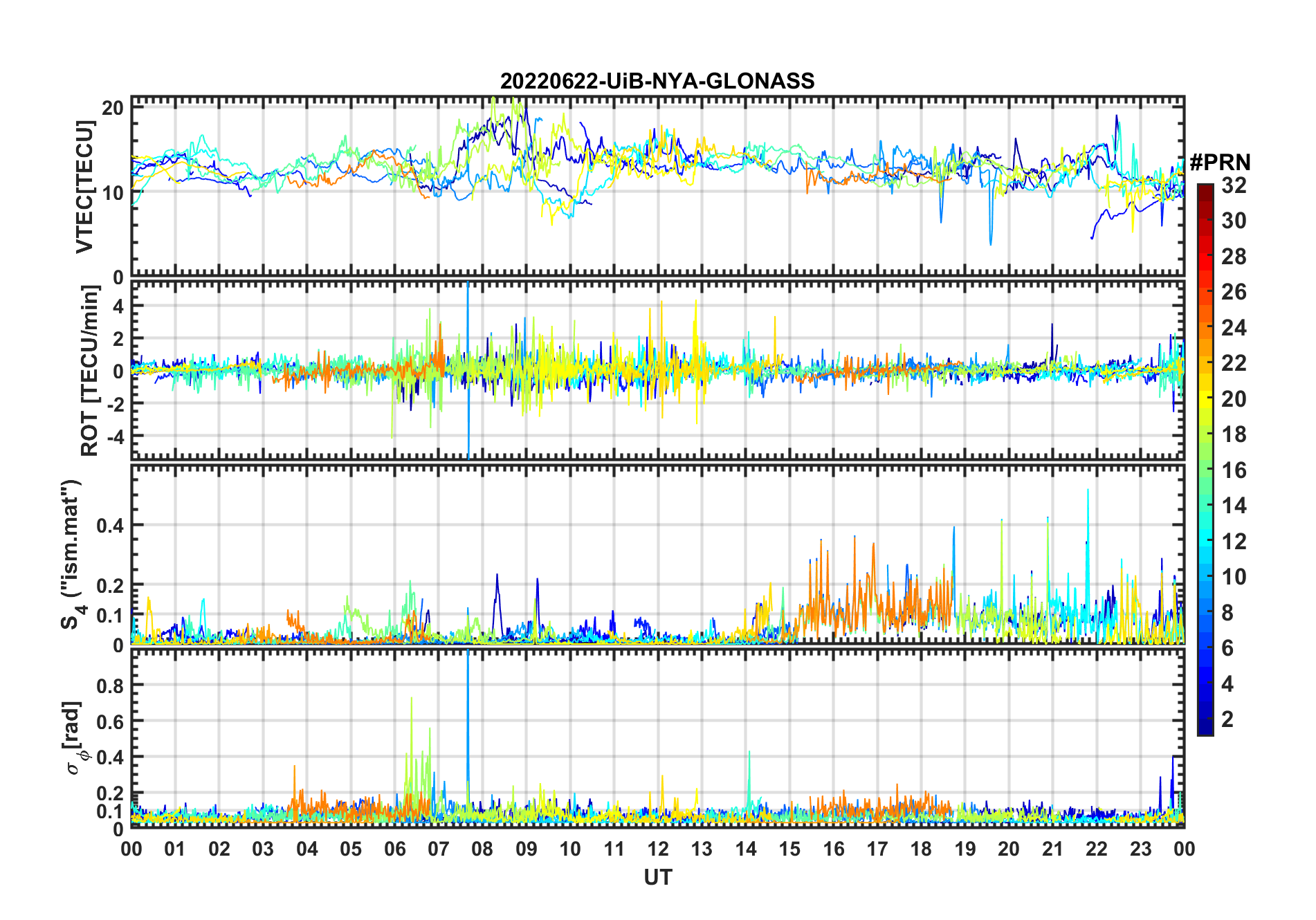The height and width of the screenshot is (920, 1316).
Task: Select the VTEC[TECU] y-axis label
Action: pyautogui.click(x=85, y=187)
